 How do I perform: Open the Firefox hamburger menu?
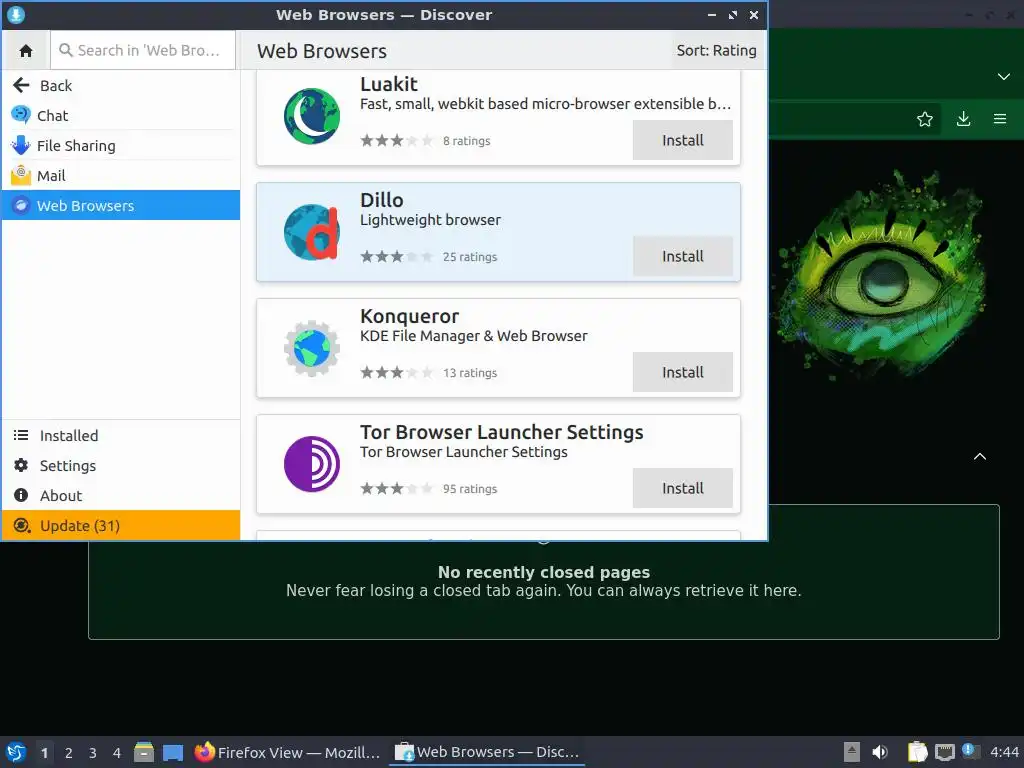[1000, 119]
